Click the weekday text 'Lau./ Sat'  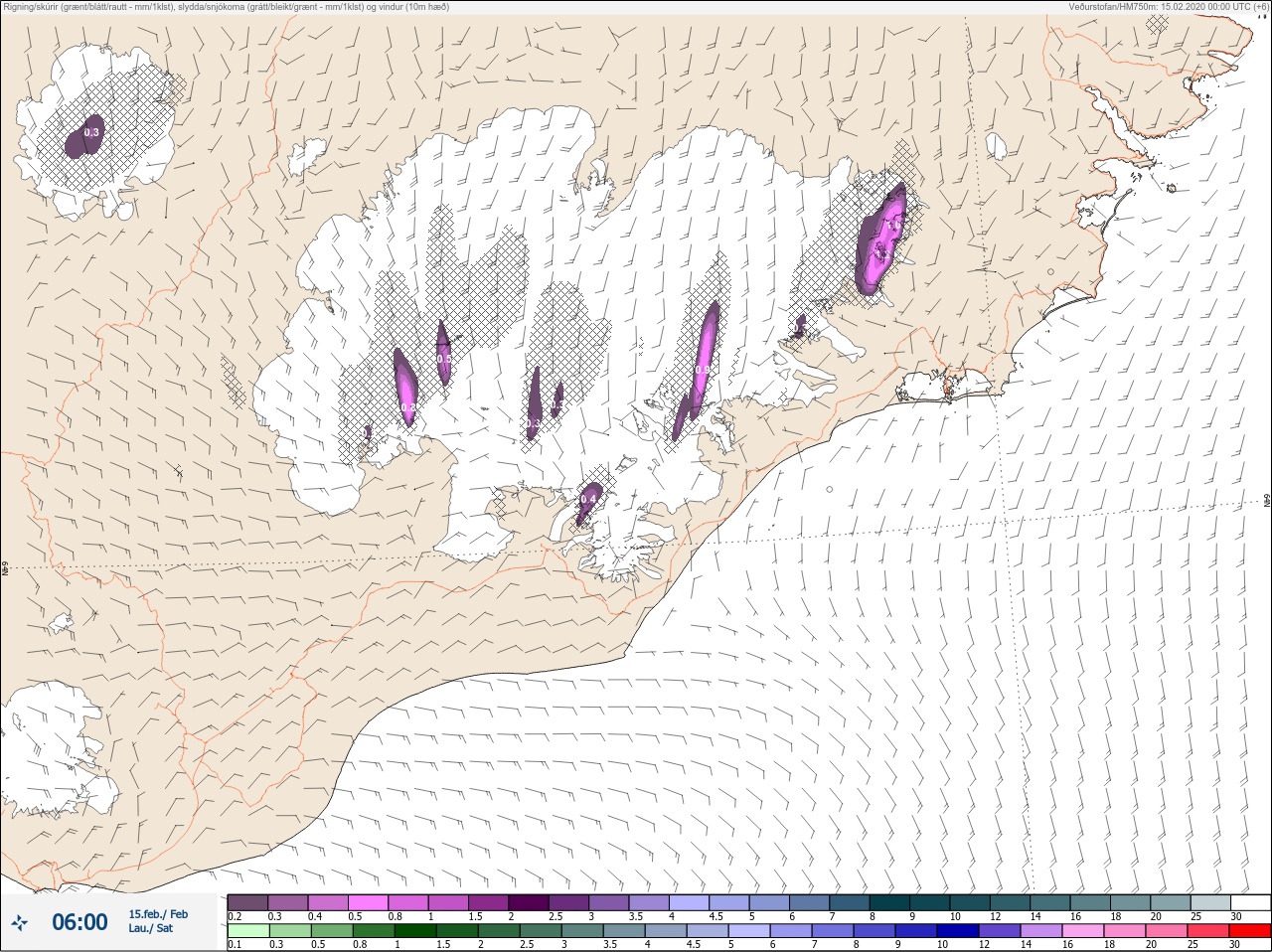[150, 929]
